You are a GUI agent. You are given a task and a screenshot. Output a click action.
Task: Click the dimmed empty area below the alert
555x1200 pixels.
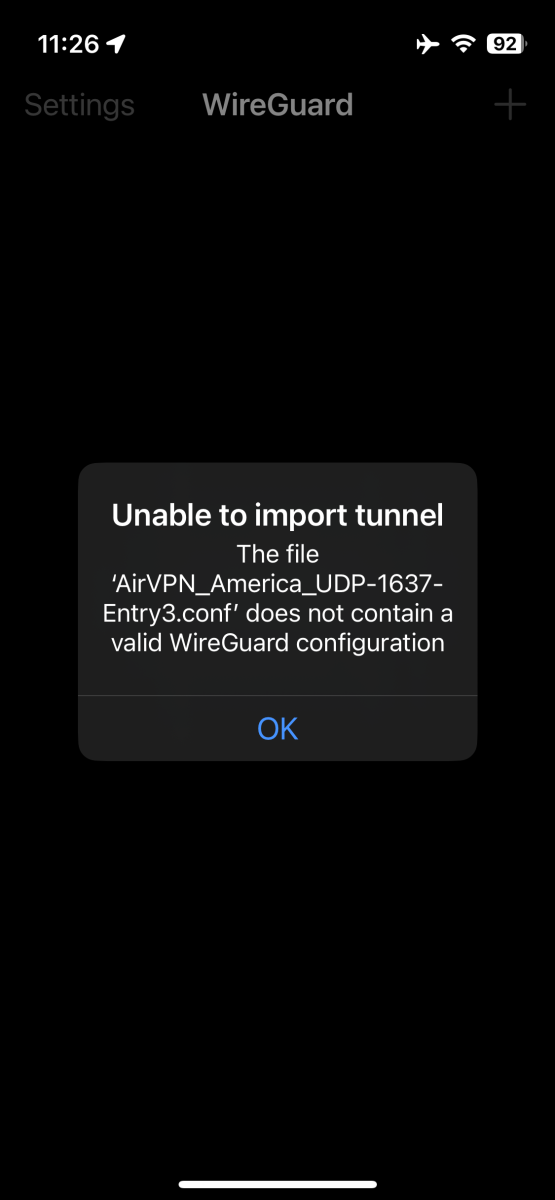tap(277, 960)
